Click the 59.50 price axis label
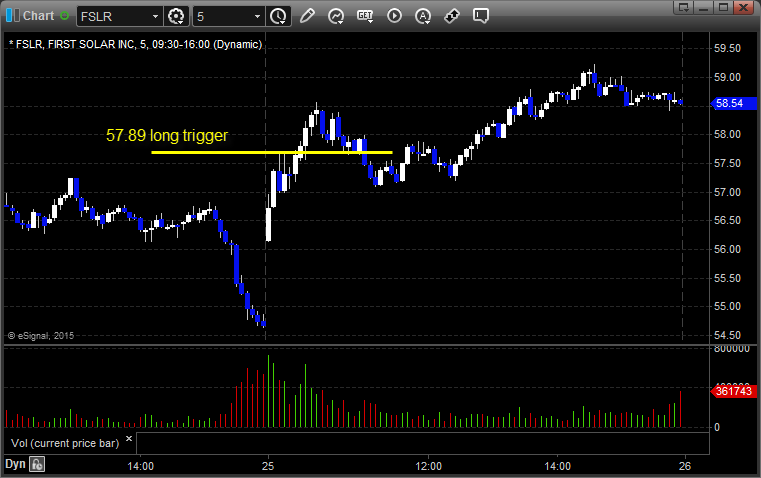 [x=728, y=49]
